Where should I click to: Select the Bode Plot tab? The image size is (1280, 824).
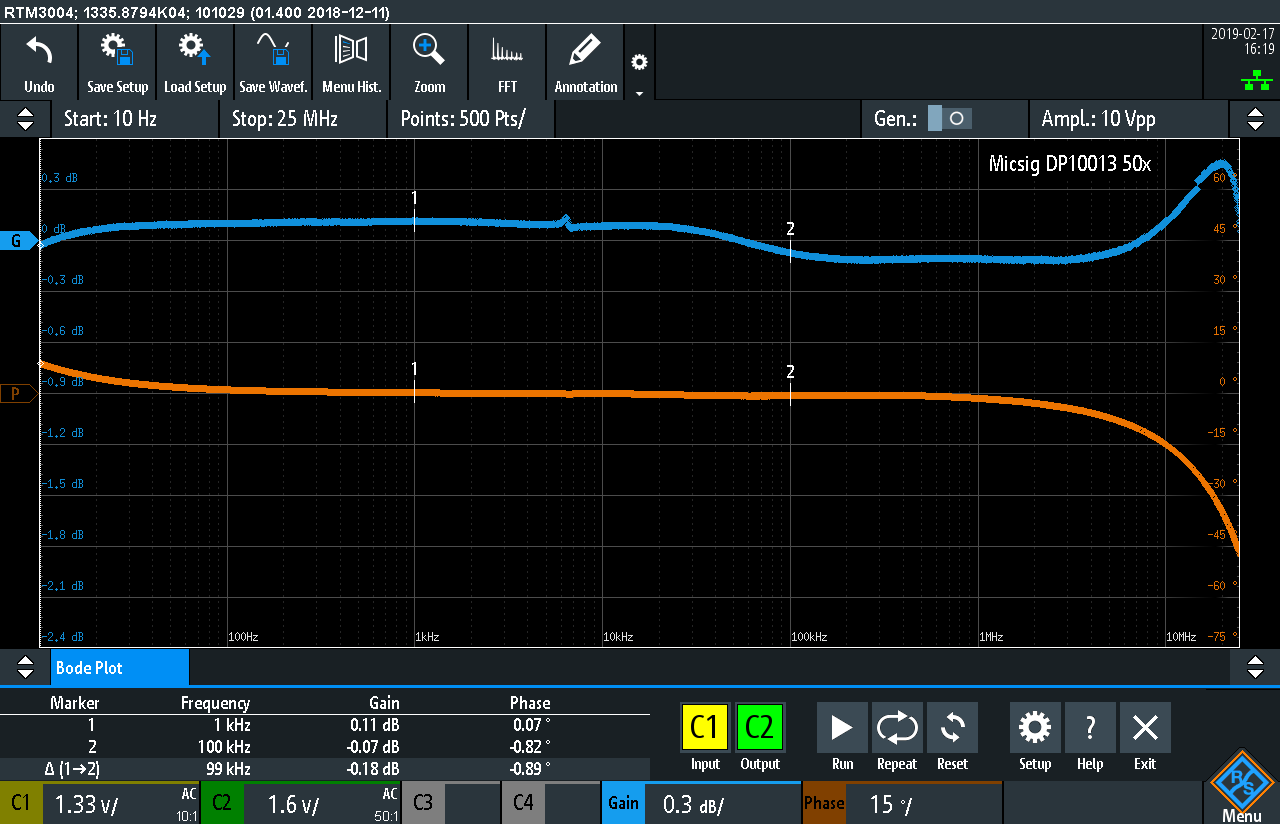[119, 667]
